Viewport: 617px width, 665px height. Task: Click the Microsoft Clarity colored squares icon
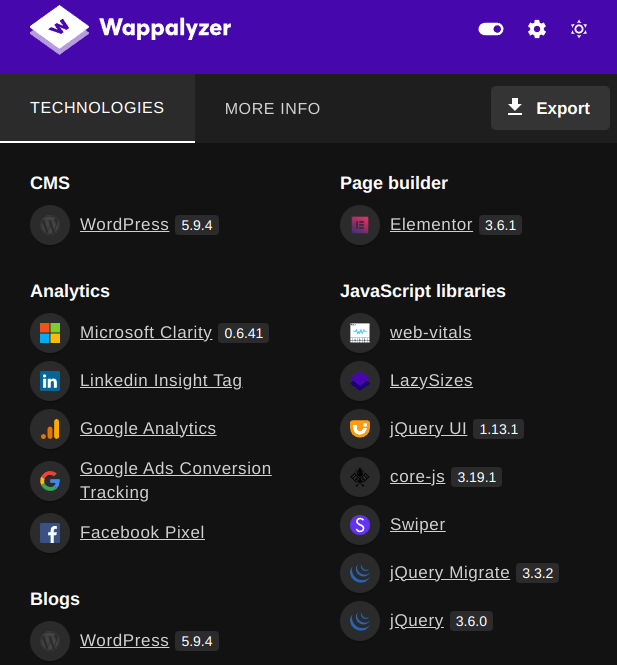click(x=50, y=333)
